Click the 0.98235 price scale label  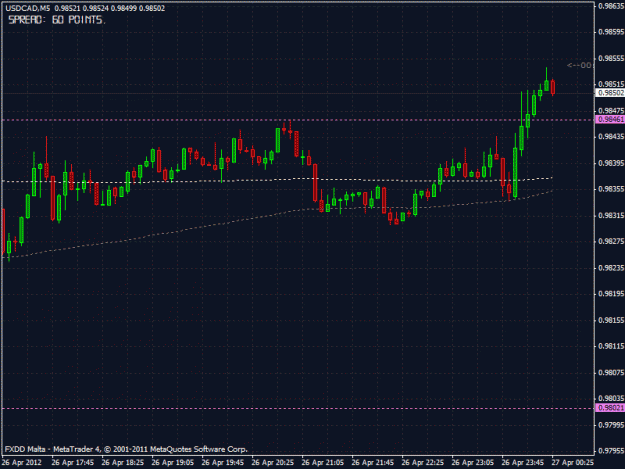point(611,268)
